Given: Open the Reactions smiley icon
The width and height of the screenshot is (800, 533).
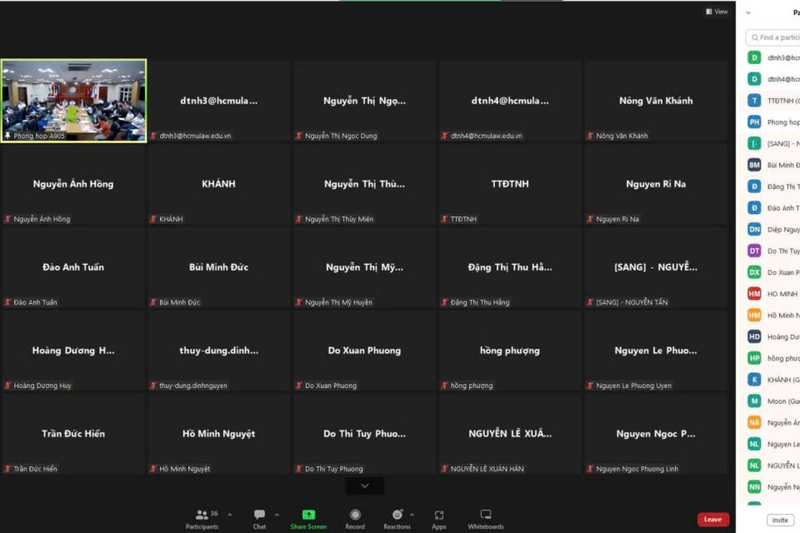Looking at the screenshot, I should click(396, 514).
